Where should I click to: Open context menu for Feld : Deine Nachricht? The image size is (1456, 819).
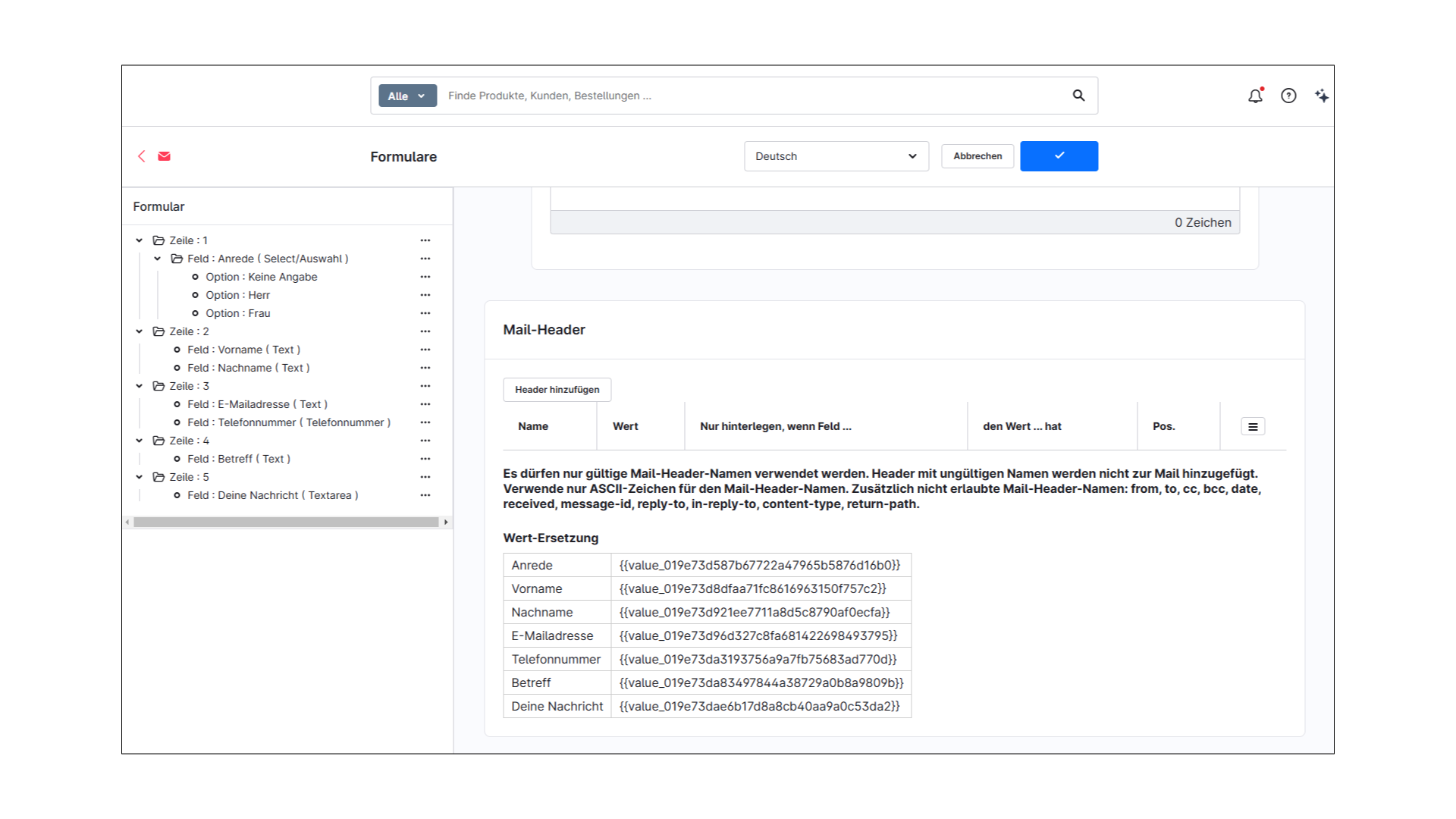coord(425,495)
